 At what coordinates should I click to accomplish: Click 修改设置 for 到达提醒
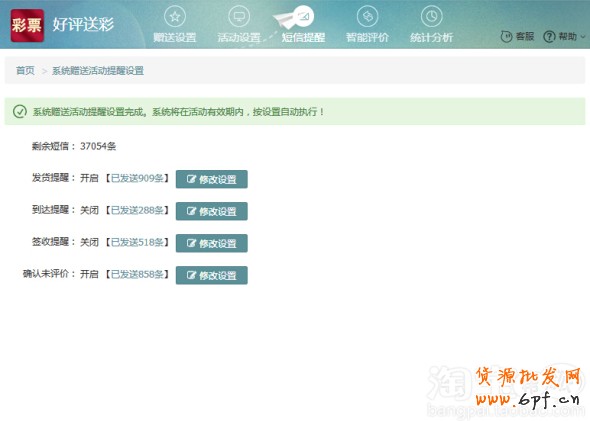coord(211,211)
